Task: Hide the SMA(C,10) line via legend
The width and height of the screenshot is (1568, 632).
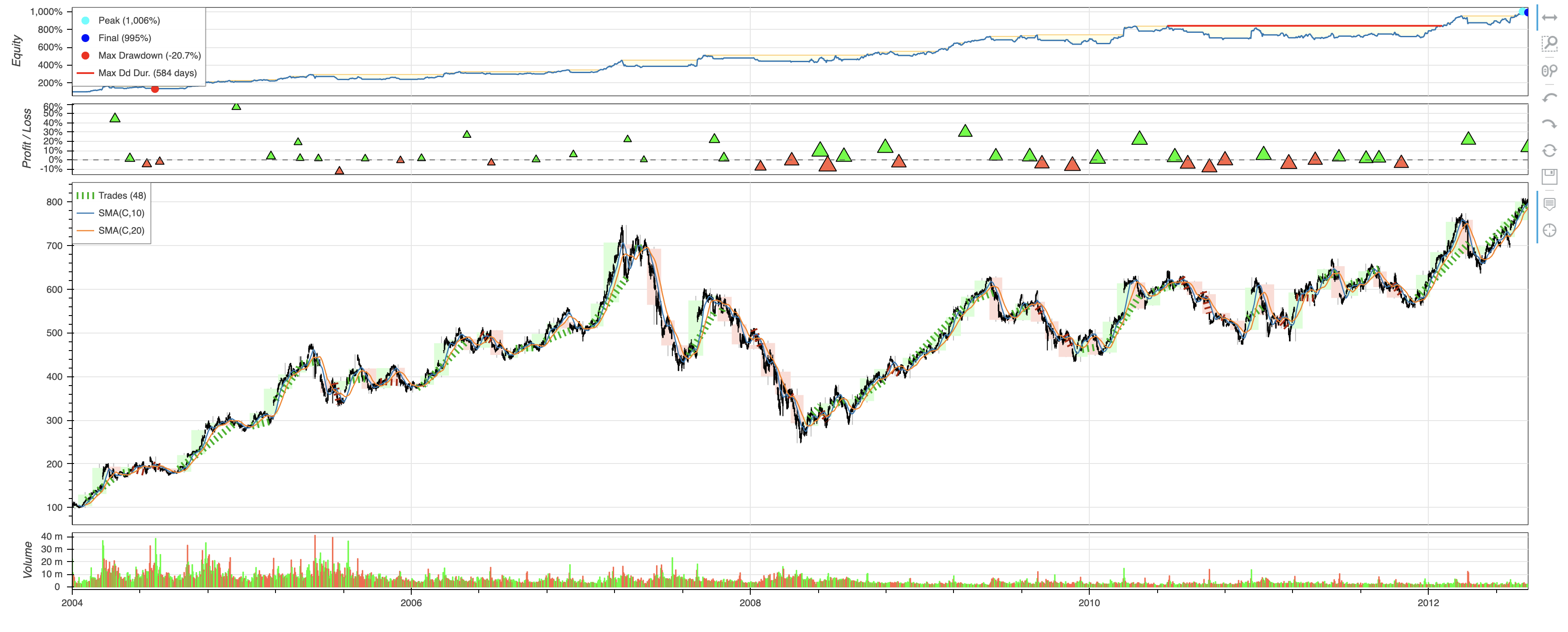Action: (121, 213)
